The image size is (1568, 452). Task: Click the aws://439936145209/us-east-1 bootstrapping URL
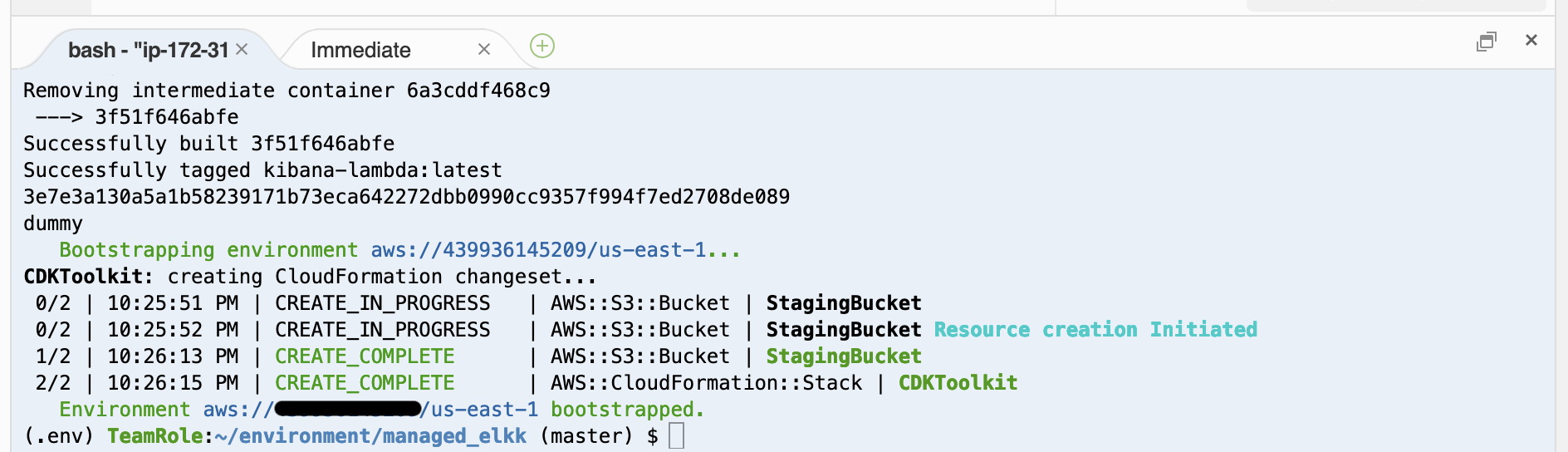(555, 250)
